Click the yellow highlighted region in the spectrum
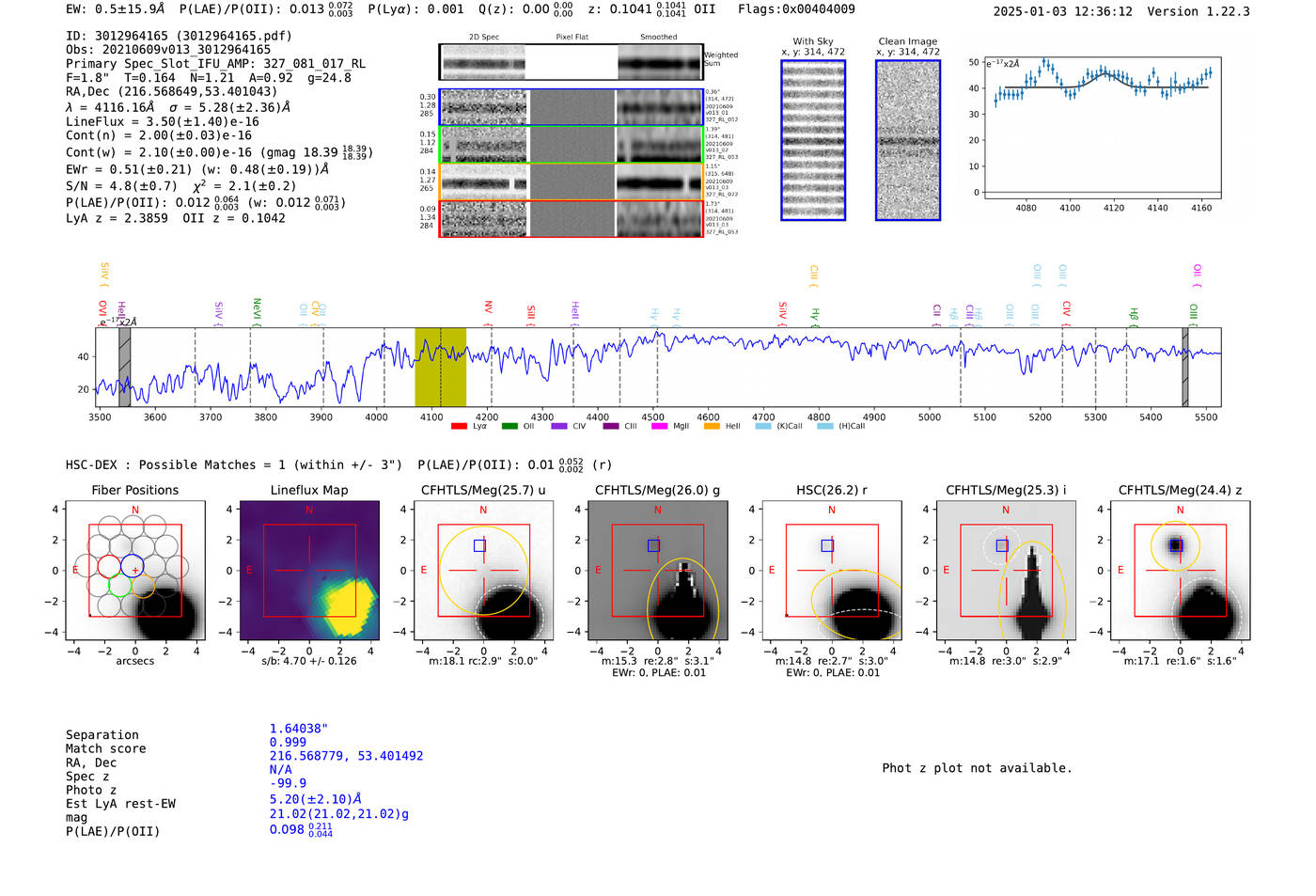This screenshot has height=896, width=1316. (x=440, y=367)
